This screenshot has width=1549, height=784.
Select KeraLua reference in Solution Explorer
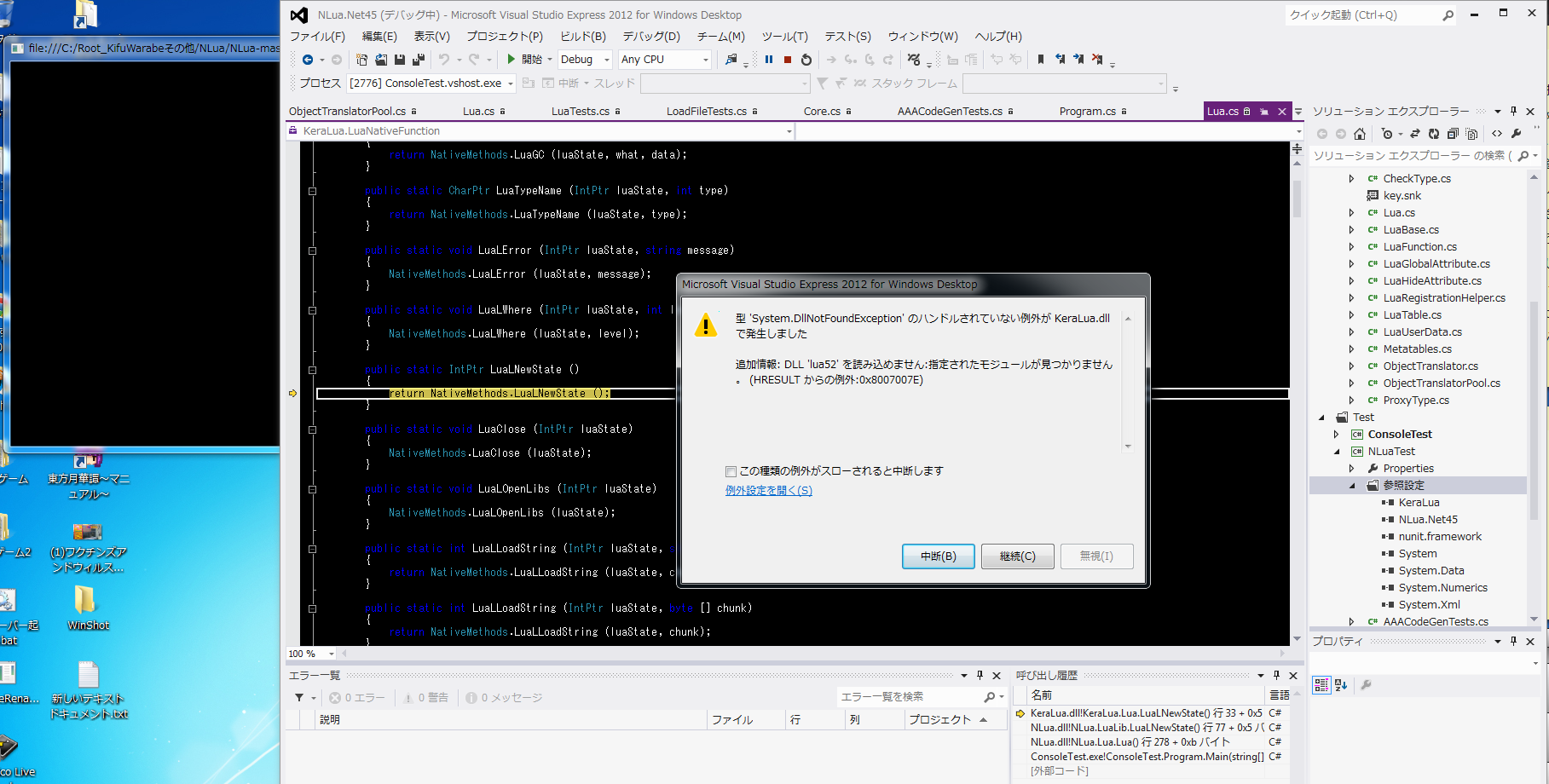point(1419,503)
